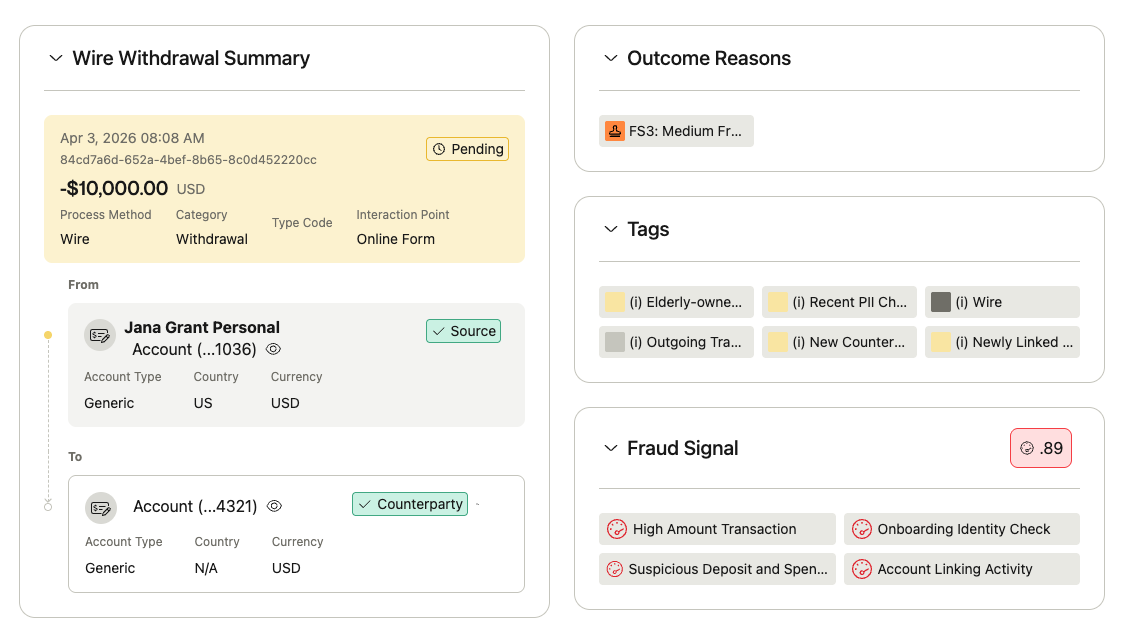The height and width of the screenshot is (626, 1125).
Task: Click the FS3 Medium Fraud outcome icon
Action: 613,131
